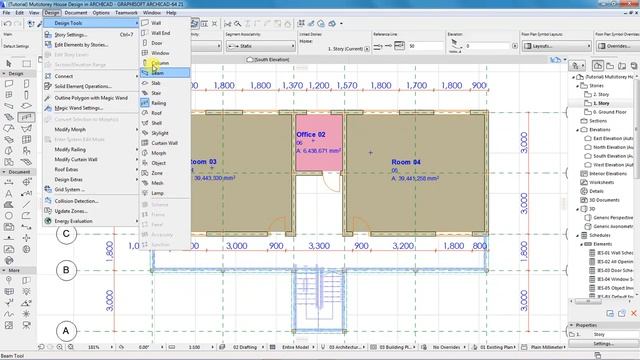Open the Segment Associativity Static dropdown
640x360 pixels.
[x=260, y=46]
